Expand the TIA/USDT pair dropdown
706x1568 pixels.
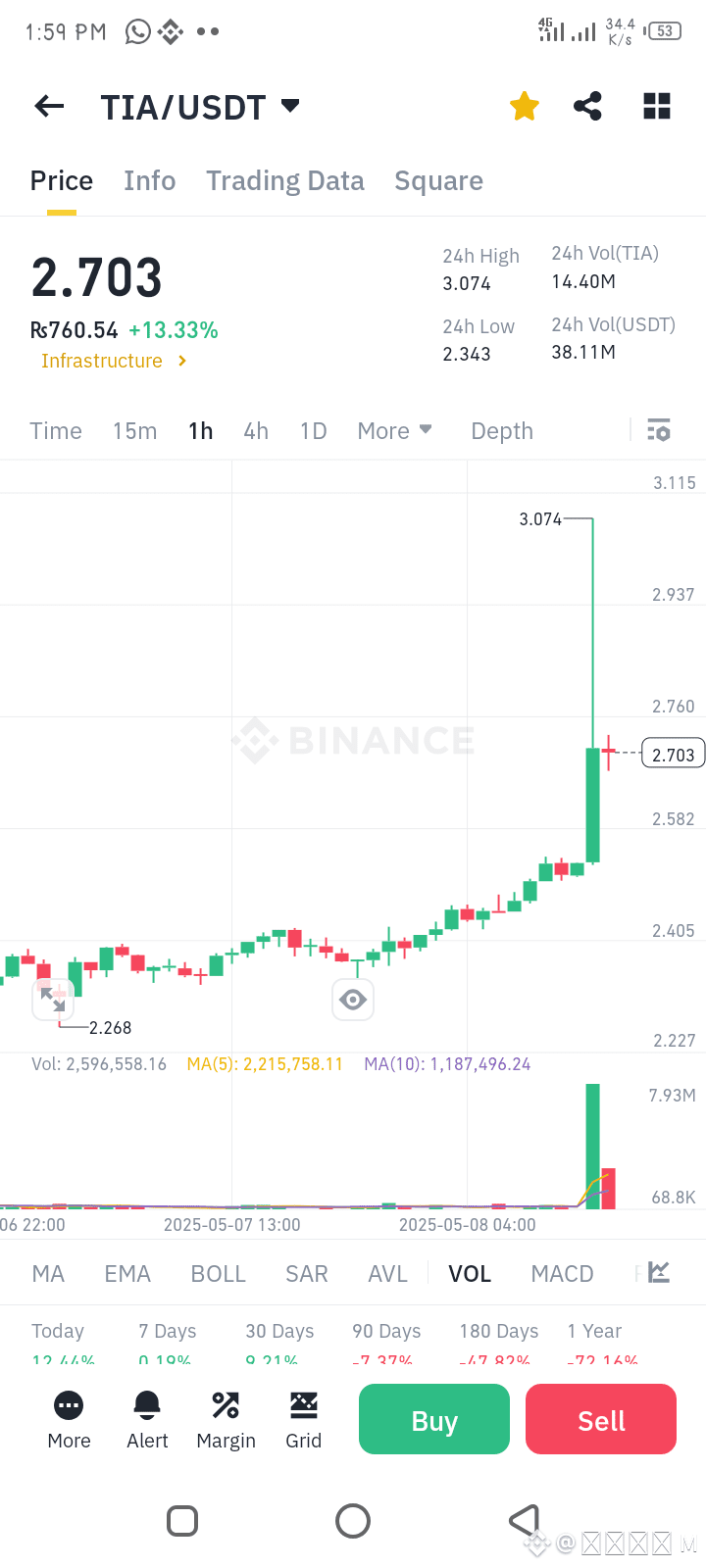(290, 105)
